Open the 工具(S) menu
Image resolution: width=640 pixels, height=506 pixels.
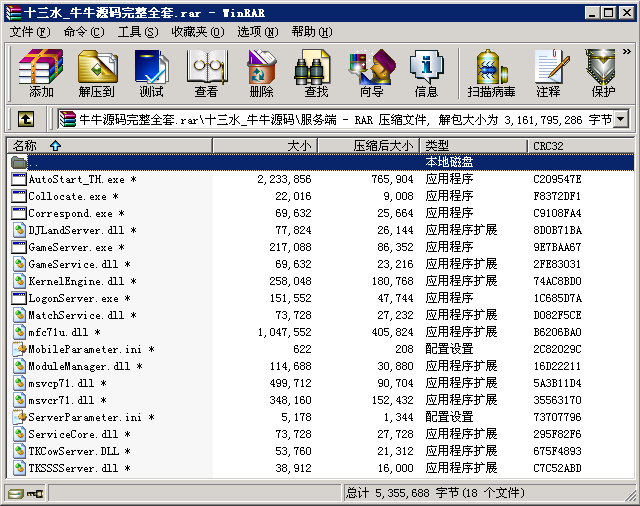coord(138,32)
